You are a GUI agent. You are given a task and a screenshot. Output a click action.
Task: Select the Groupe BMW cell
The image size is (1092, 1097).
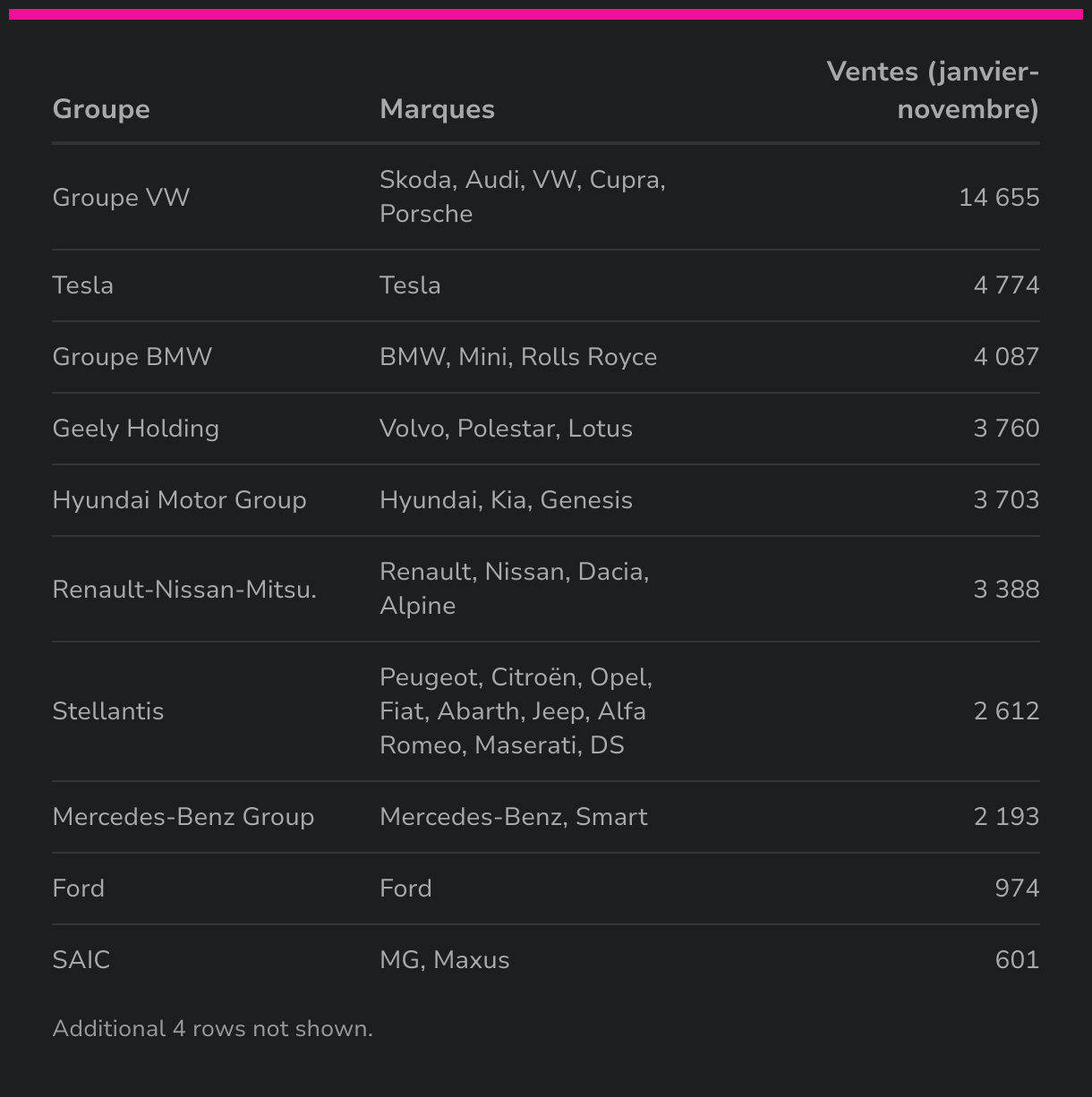point(132,357)
